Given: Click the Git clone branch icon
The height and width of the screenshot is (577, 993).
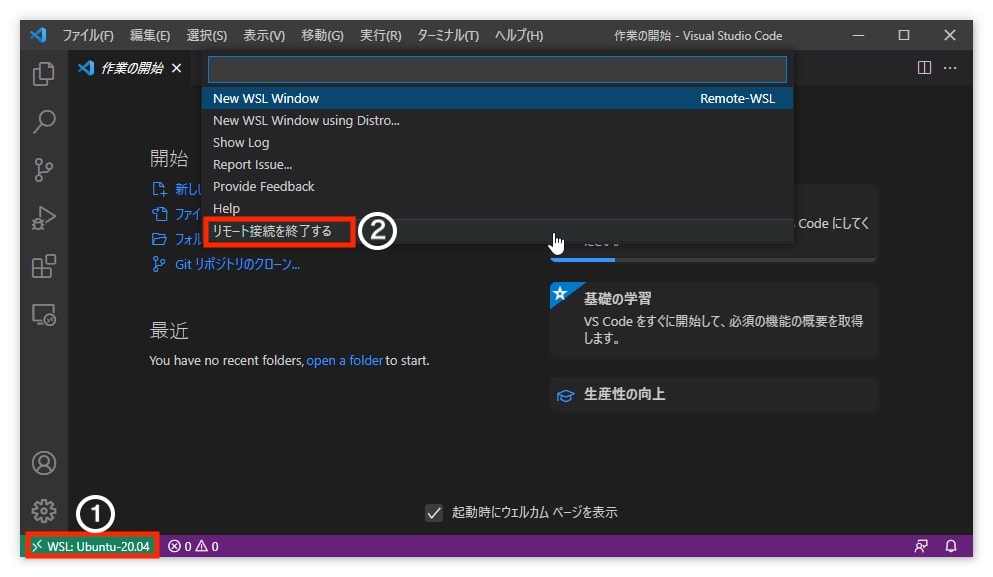Looking at the screenshot, I should coord(158,264).
